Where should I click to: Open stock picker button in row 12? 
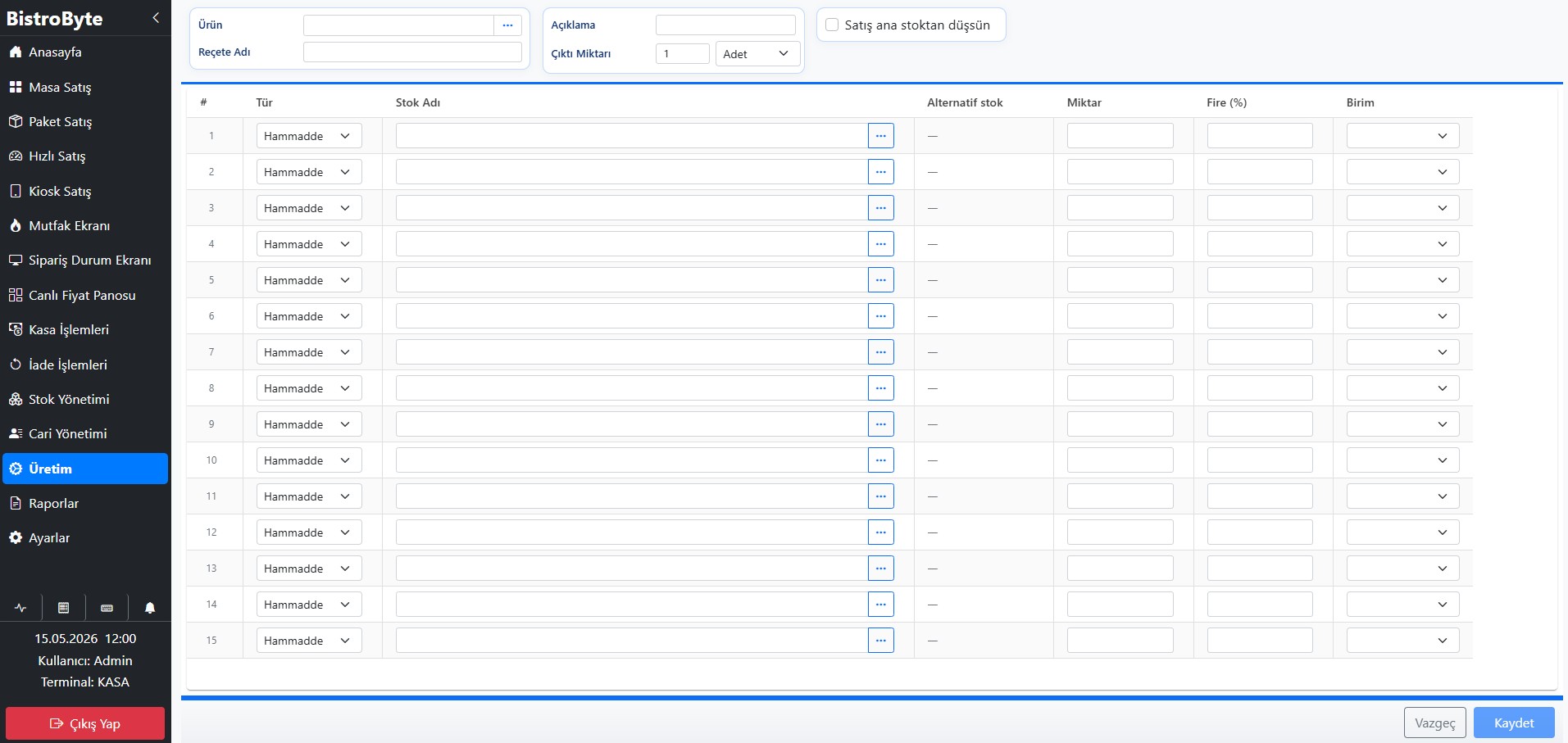[x=880, y=532]
